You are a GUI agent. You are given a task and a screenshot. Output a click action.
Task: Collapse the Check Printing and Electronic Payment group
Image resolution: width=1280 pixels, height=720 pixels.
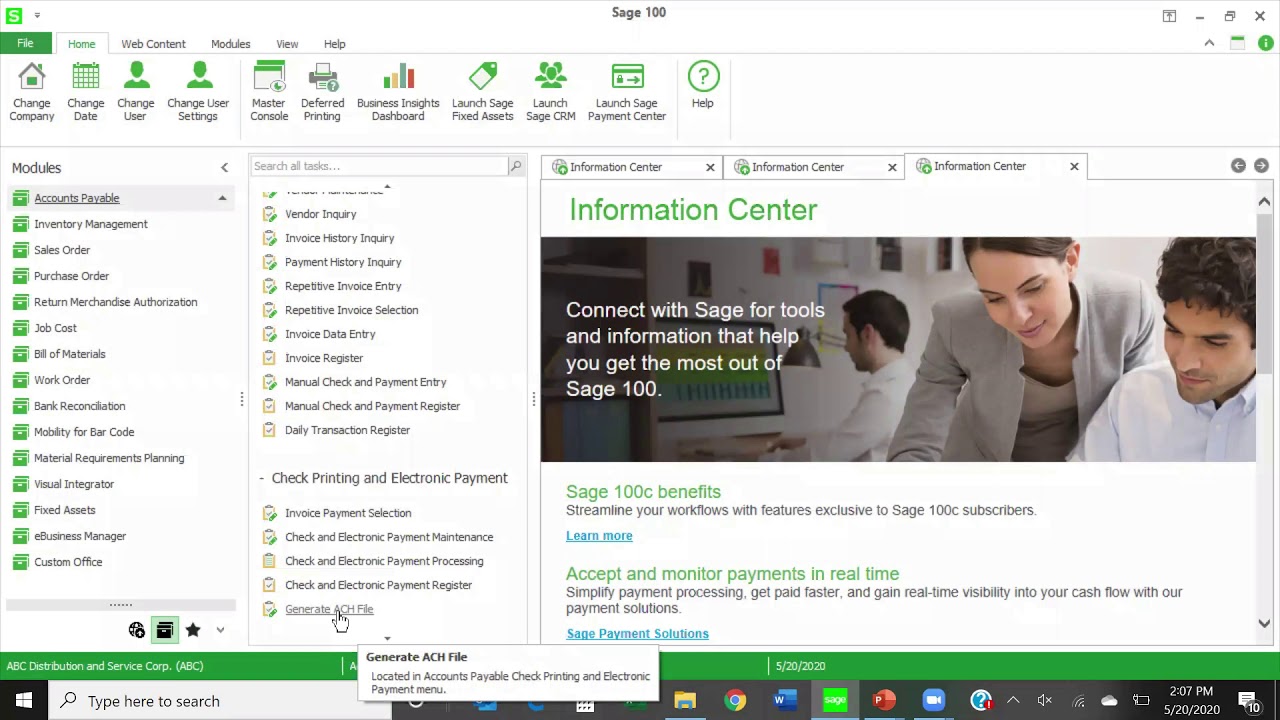[262, 478]
